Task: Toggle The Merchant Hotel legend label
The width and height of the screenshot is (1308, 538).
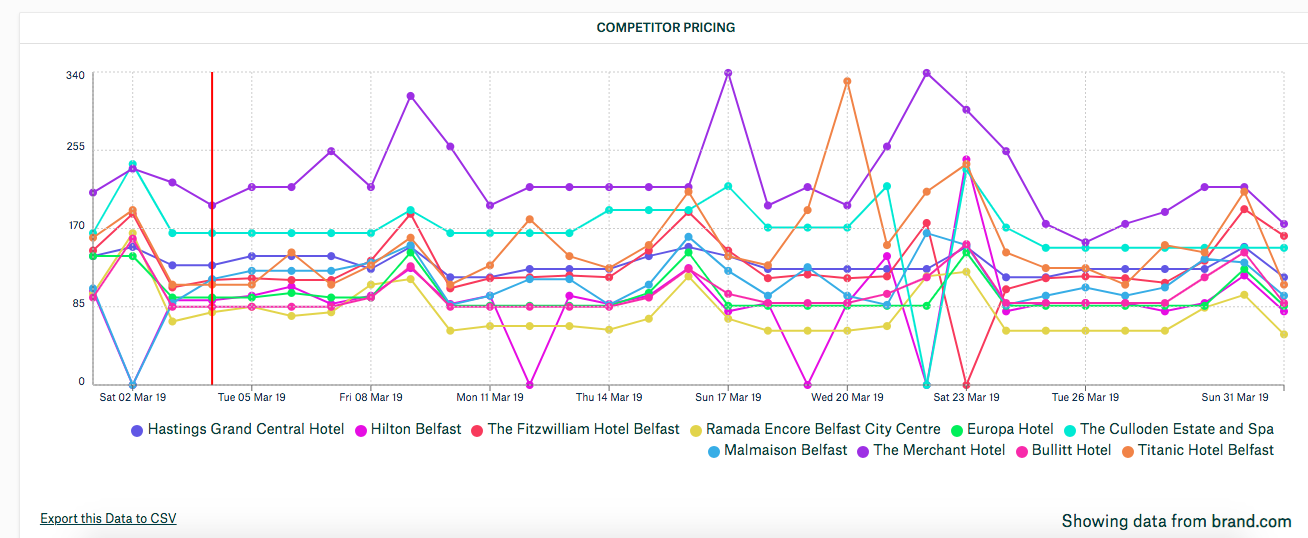Action: tap(939, 450)
